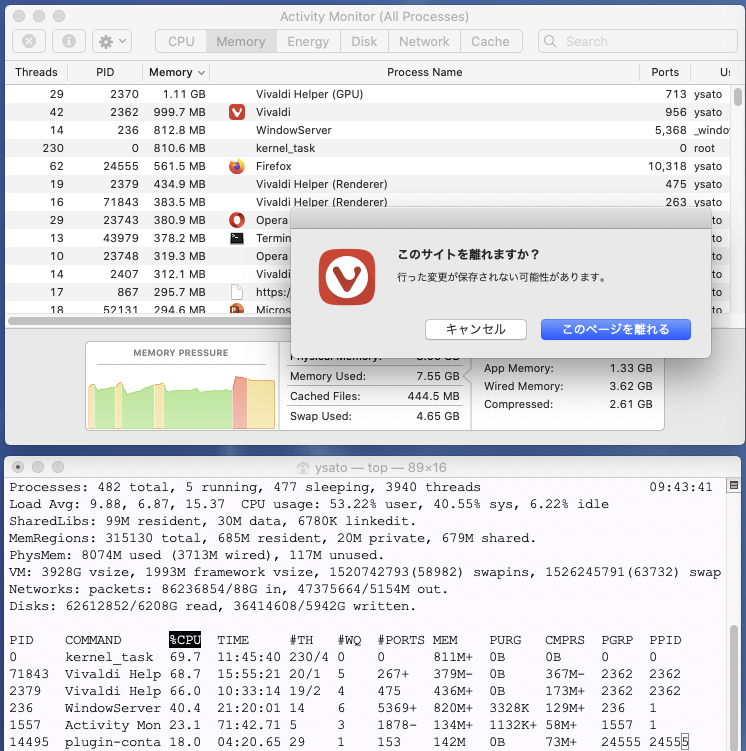Switch to the CPU tab
The image size is (746, 751).
tap(181, 41)
